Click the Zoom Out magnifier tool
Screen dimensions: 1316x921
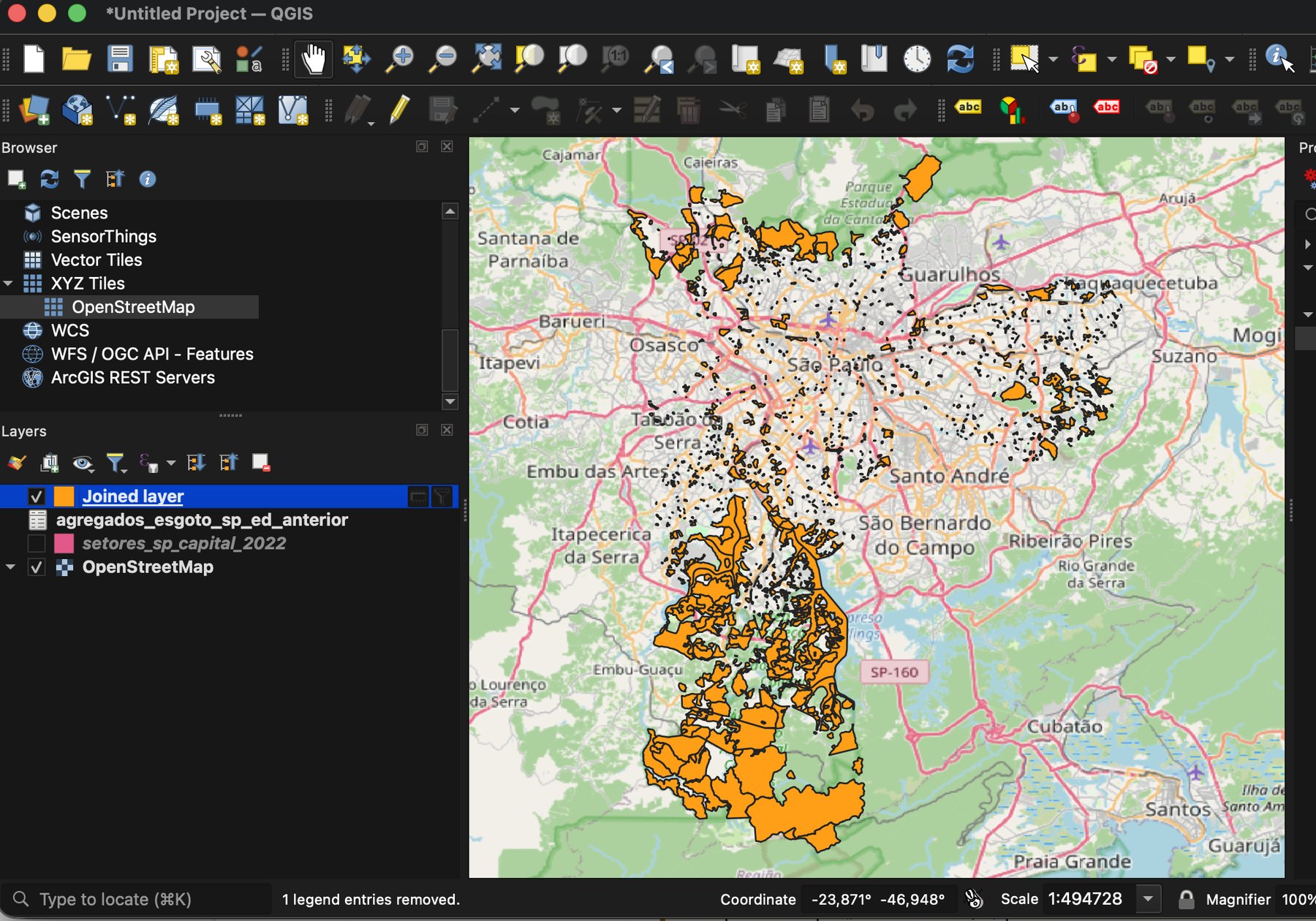point(443,58)
